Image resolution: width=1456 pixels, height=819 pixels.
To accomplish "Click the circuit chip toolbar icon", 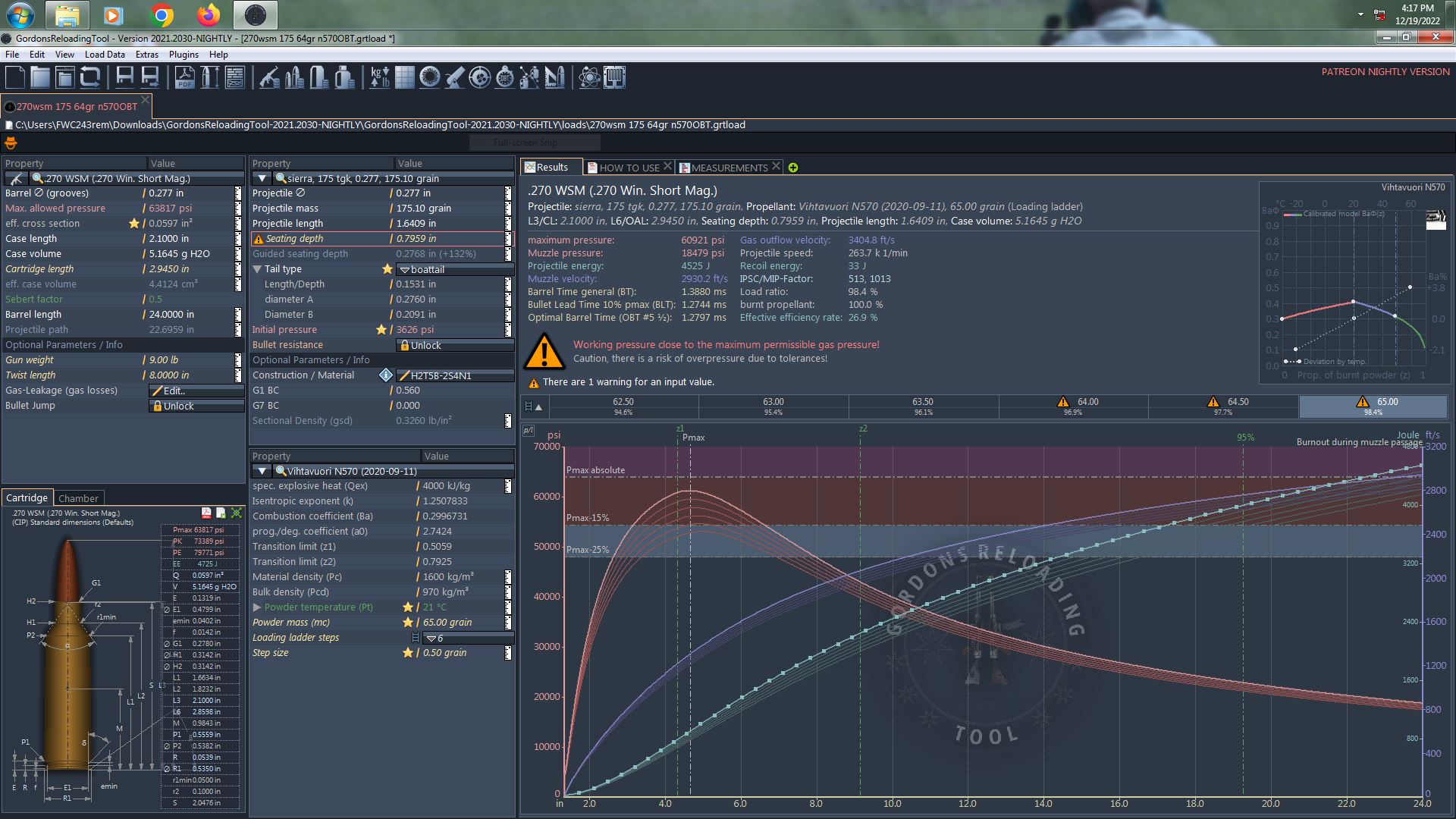I will (x=614, y=77).
